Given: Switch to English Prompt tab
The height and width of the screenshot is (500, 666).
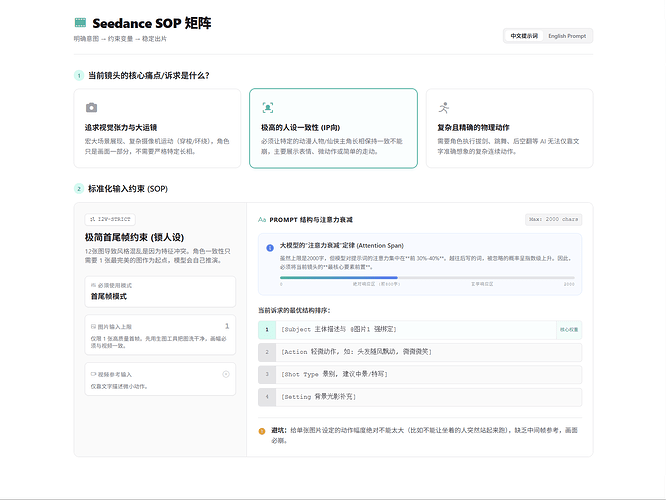Looking at the screenshot, I should click(x=567, y=36).
